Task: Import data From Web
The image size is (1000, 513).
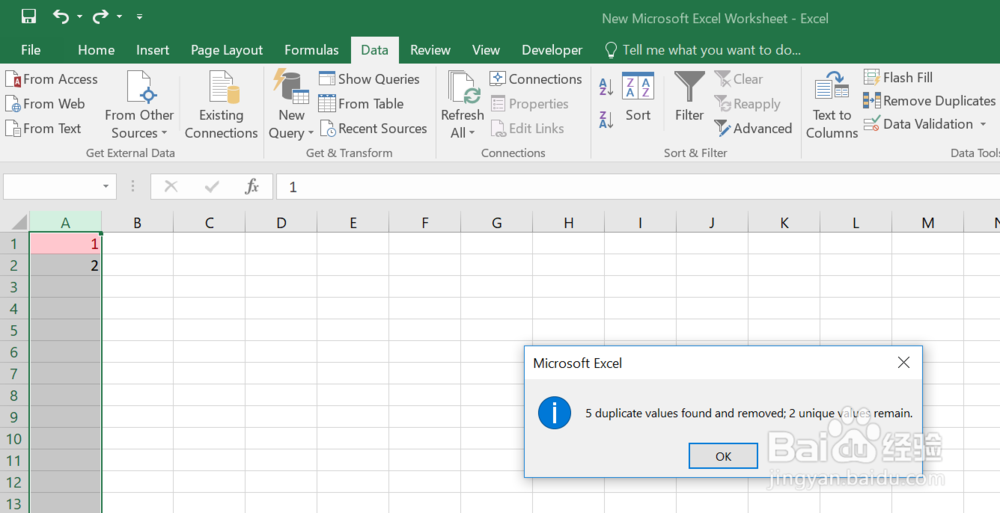Action: point(45,103)
